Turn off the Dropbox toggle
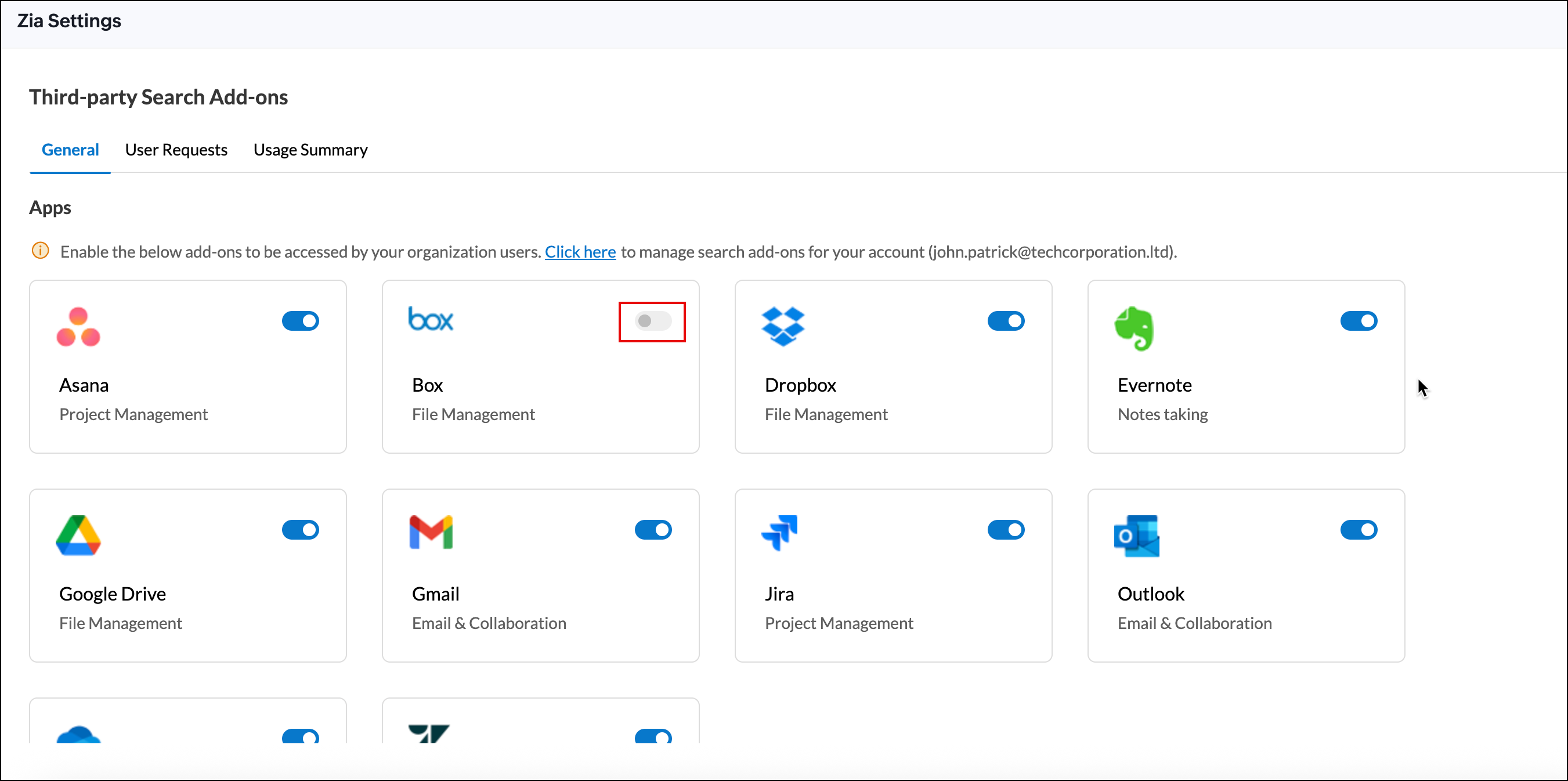Viewport: 1568px width, 781px height. [x=1006, y=321]
